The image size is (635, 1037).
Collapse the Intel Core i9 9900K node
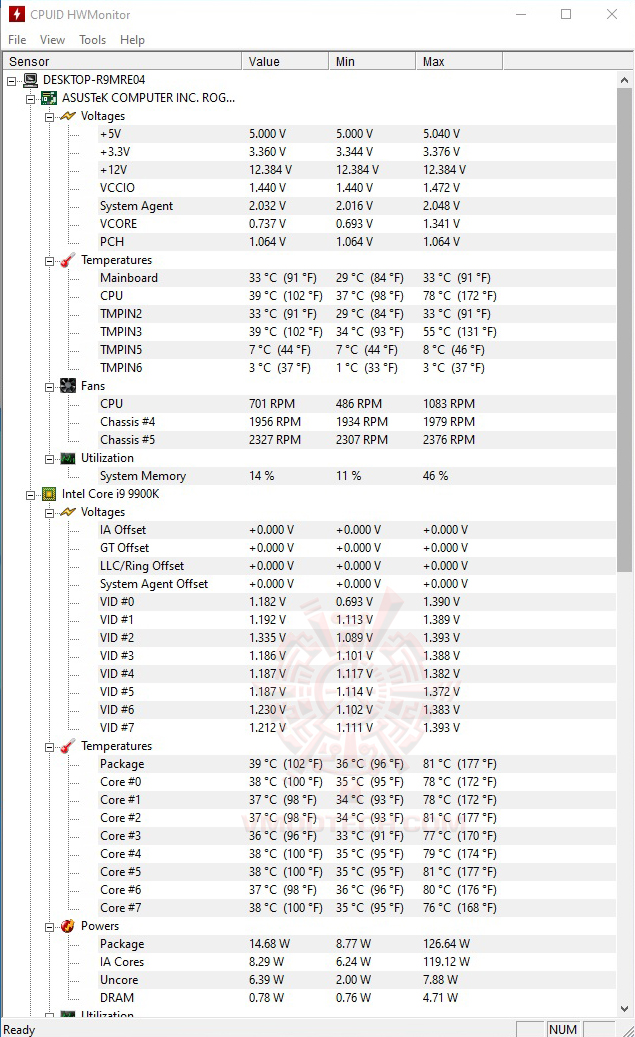(31, 494)
